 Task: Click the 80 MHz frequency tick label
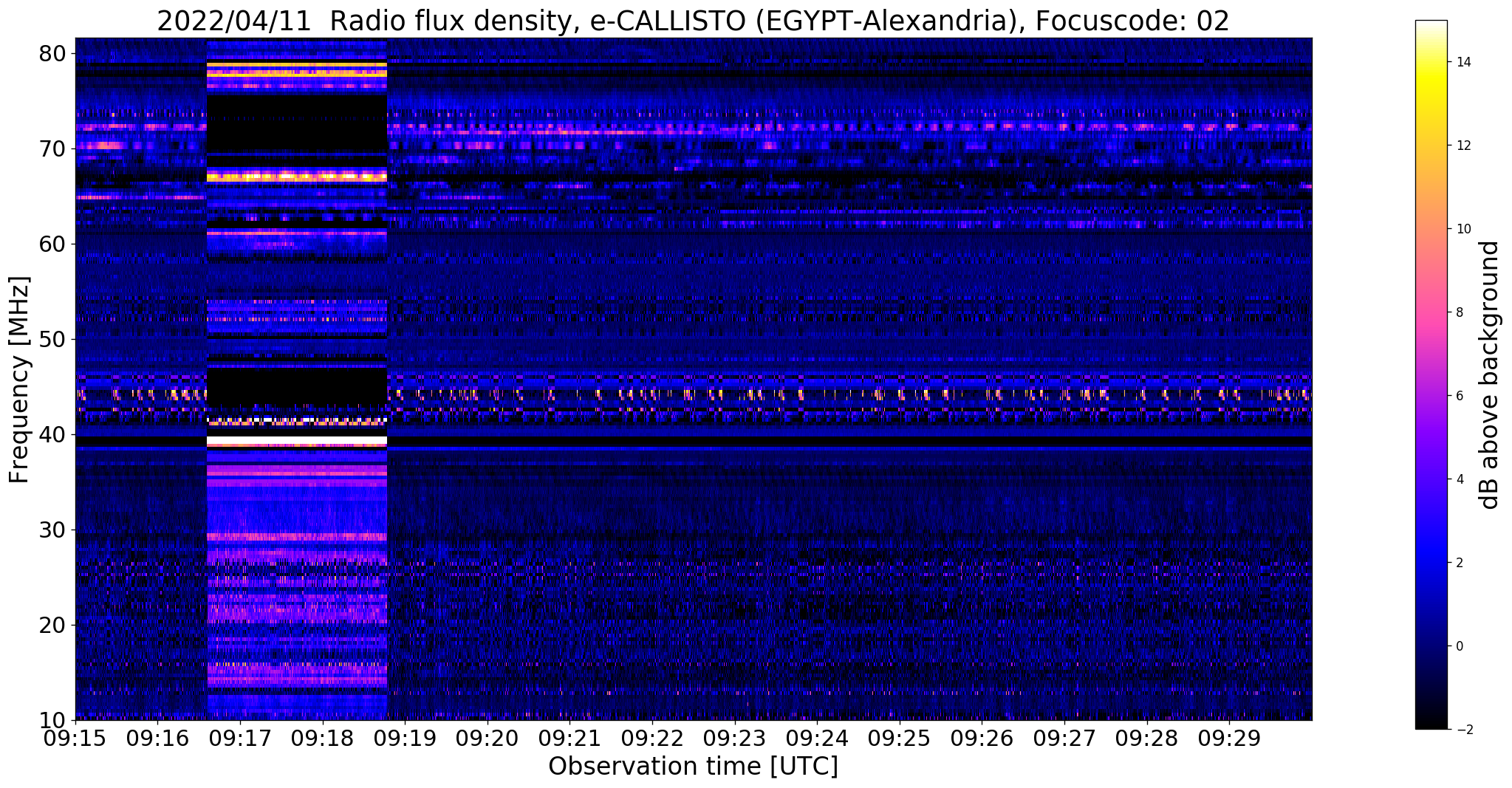coord(52,53)
